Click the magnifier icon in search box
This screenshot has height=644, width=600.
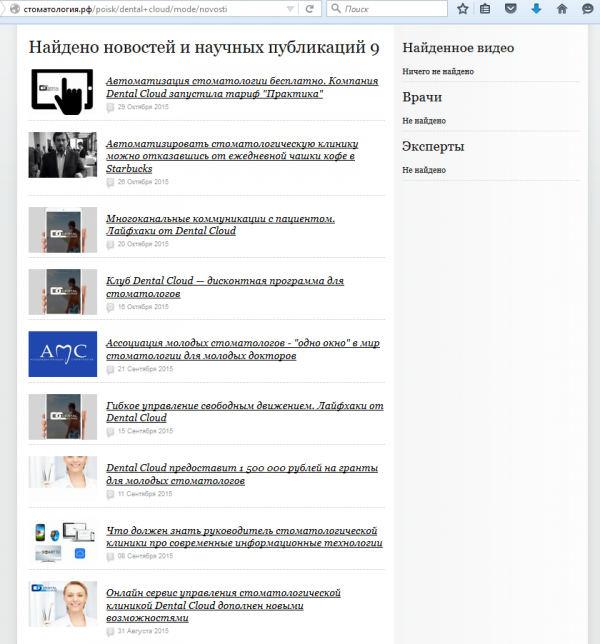[336, 9]
